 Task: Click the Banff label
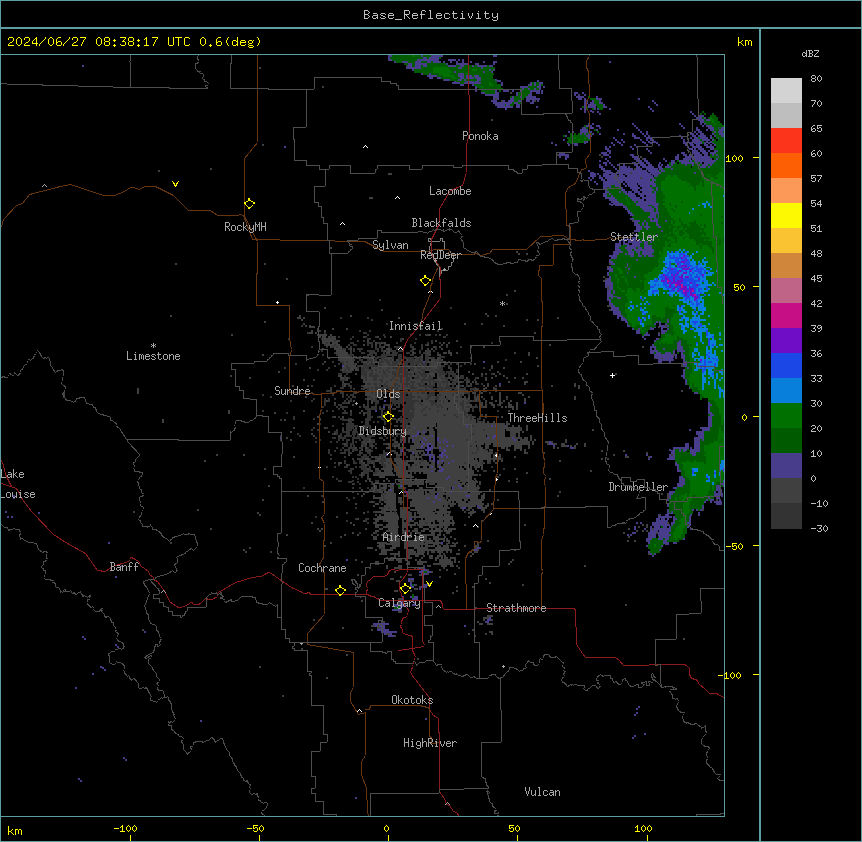coord(124,567)
